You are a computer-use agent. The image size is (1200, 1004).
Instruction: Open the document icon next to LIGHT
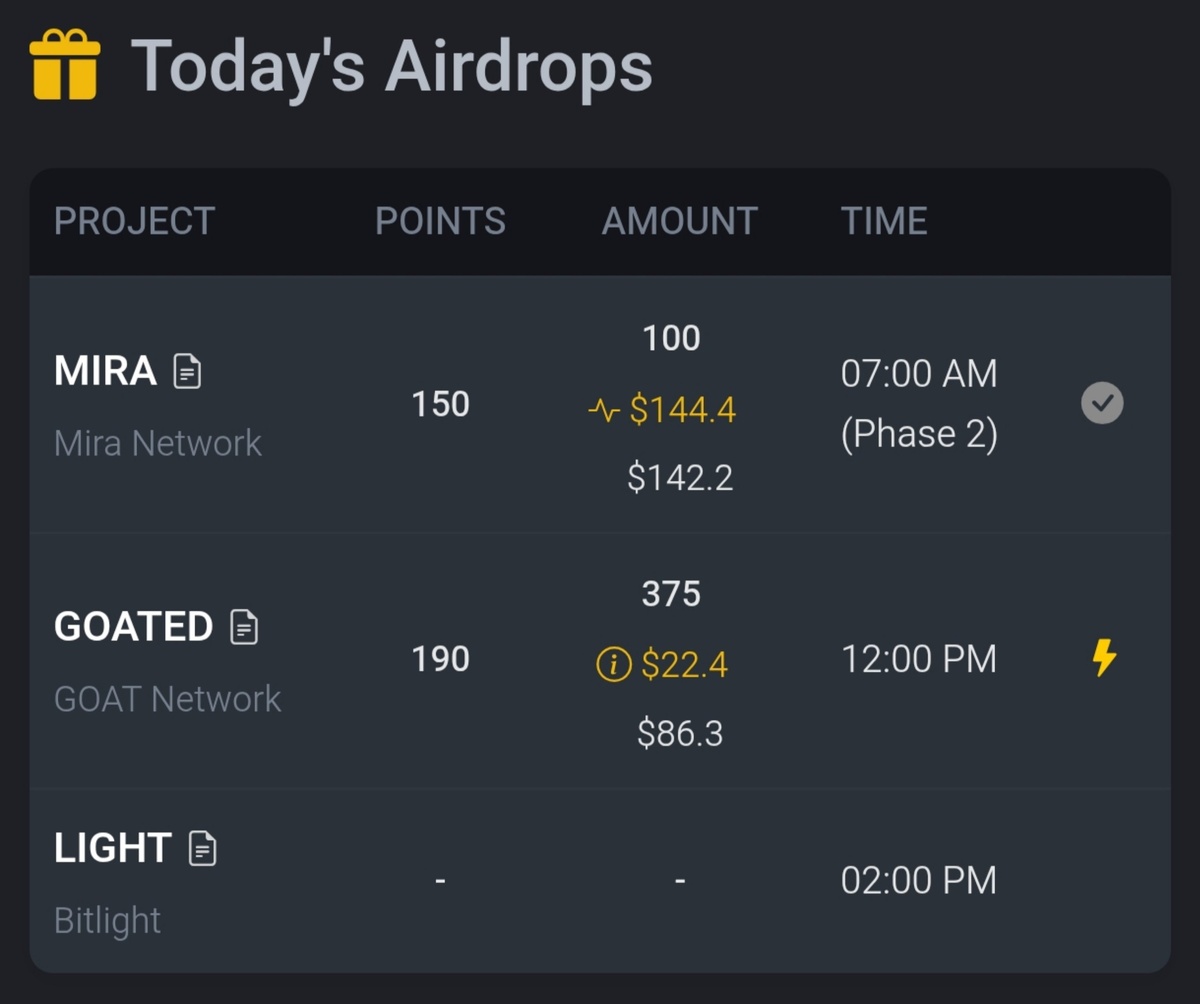203,848
